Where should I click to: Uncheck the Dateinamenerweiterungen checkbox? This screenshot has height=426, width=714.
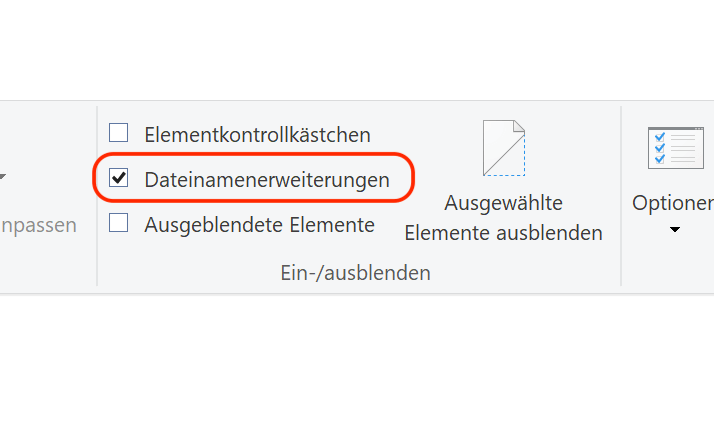118,178
